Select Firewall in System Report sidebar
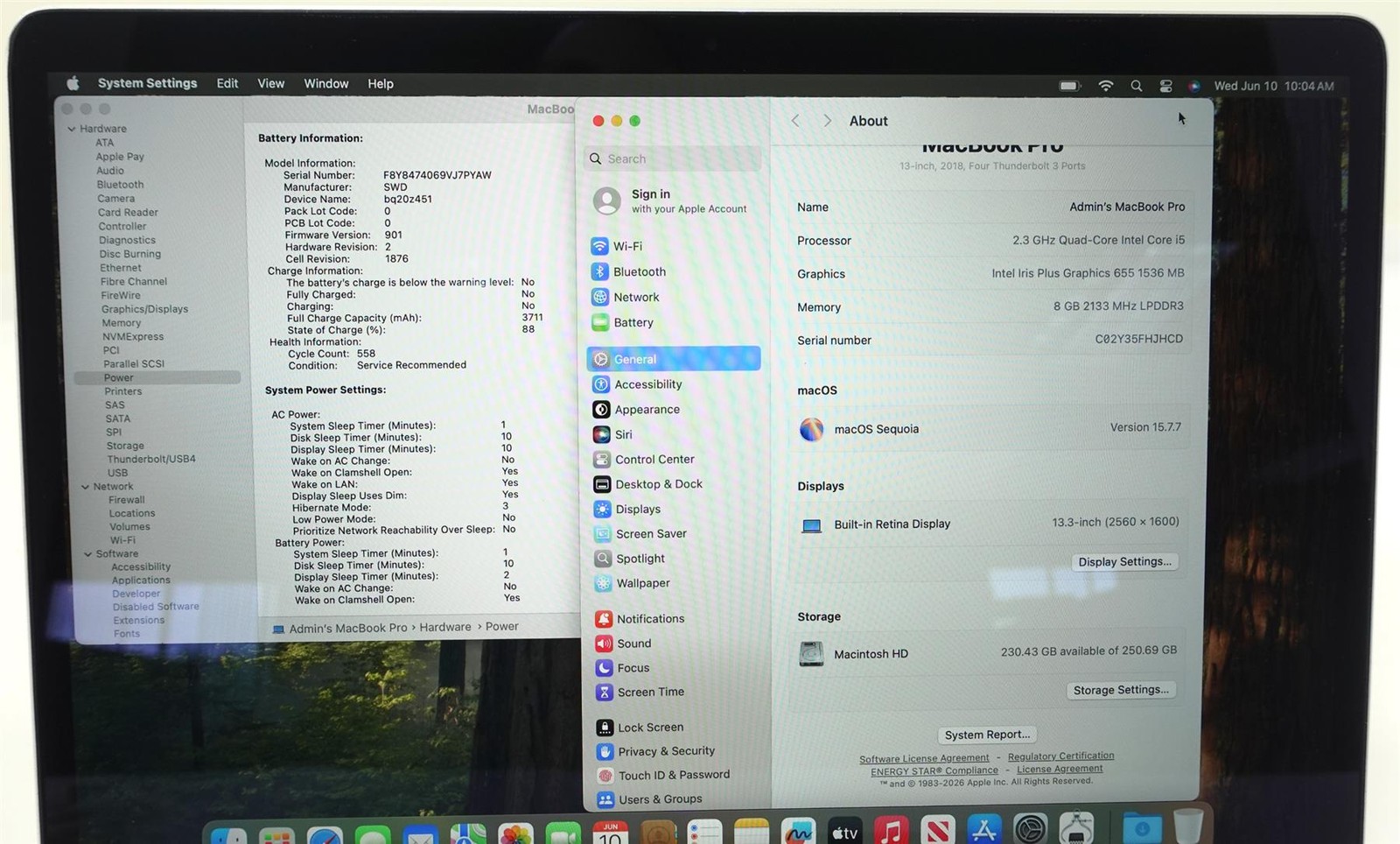This screenshot has width=1400, height=844. pos(127,500)
